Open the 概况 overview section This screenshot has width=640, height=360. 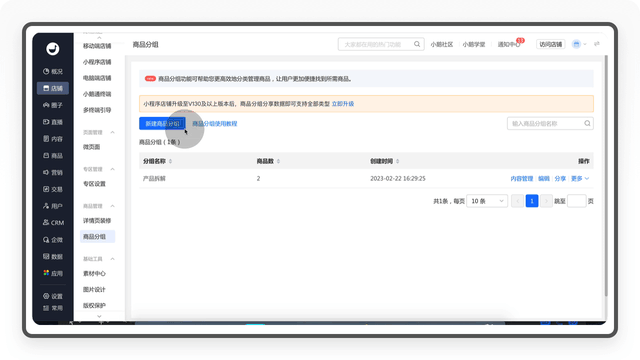(53, 71)
